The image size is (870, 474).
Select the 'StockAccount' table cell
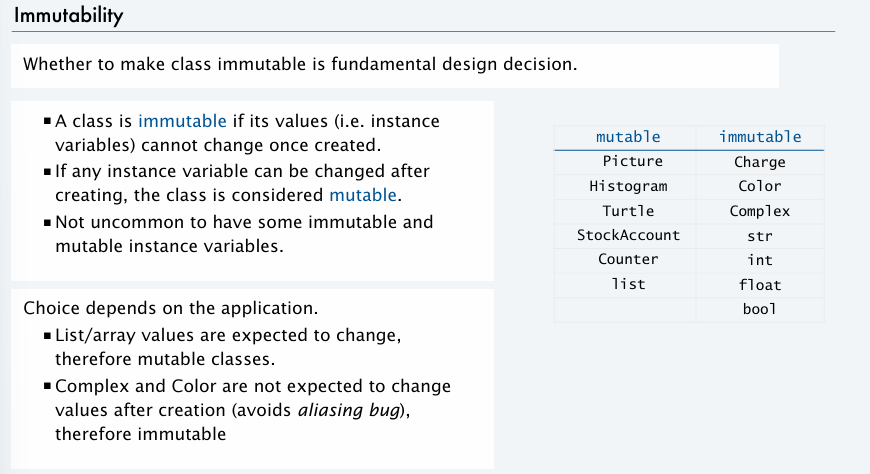[x=628, y=235]
